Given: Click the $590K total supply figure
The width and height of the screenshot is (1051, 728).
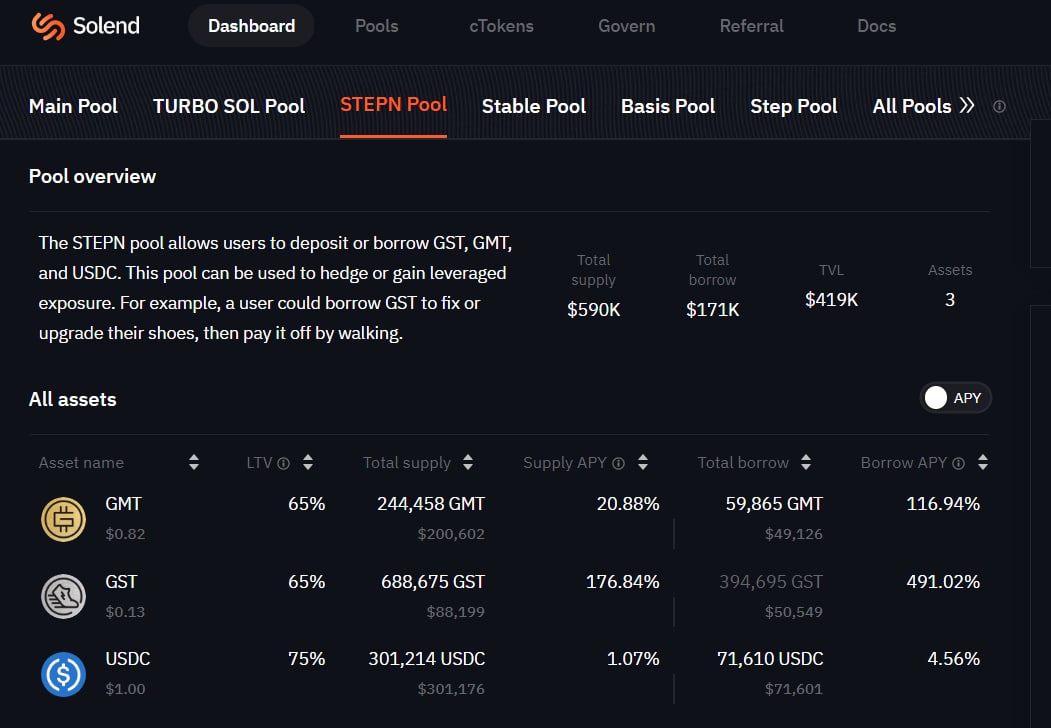Looking at the screenshot, I should point(594,310).
